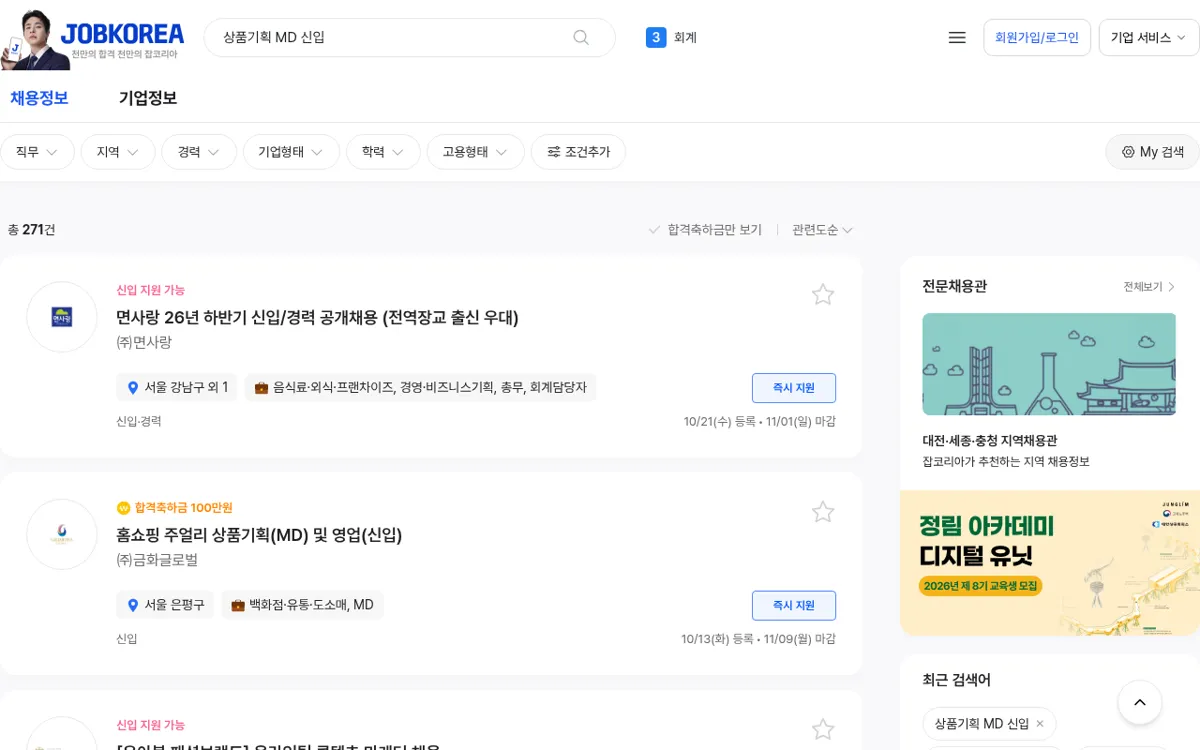Open the 고용형태 filter dropdown
This screenshot has width=1200, height=750.
476,152
